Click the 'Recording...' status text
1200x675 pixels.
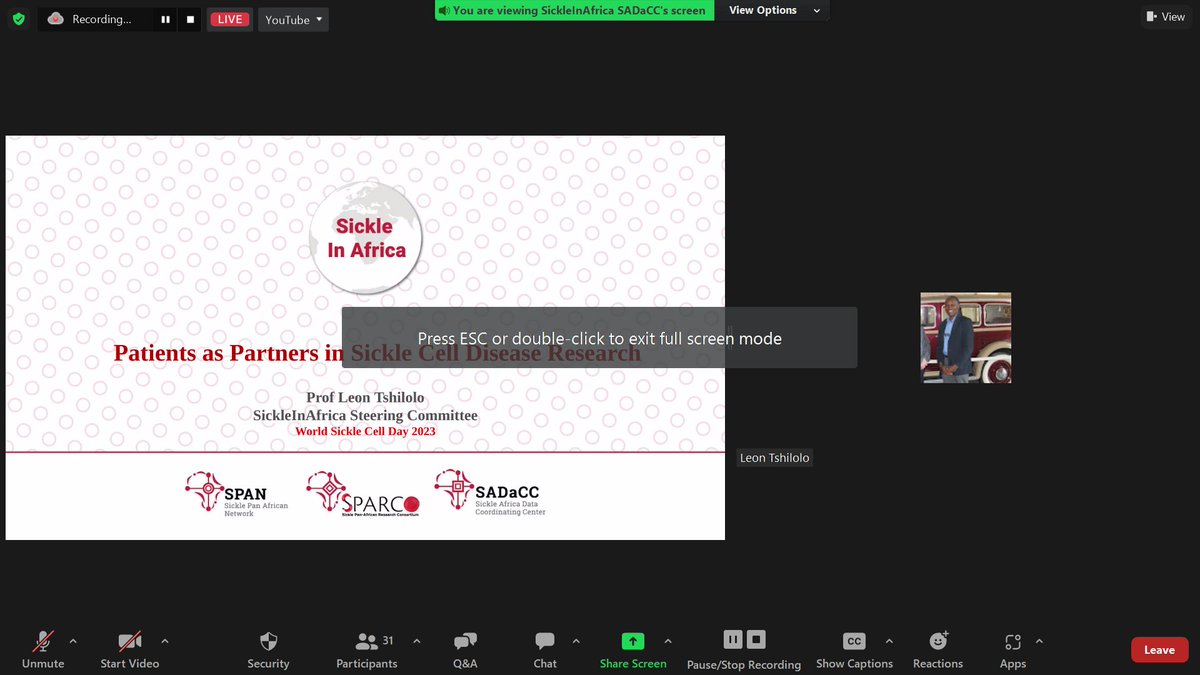point(102,19)
